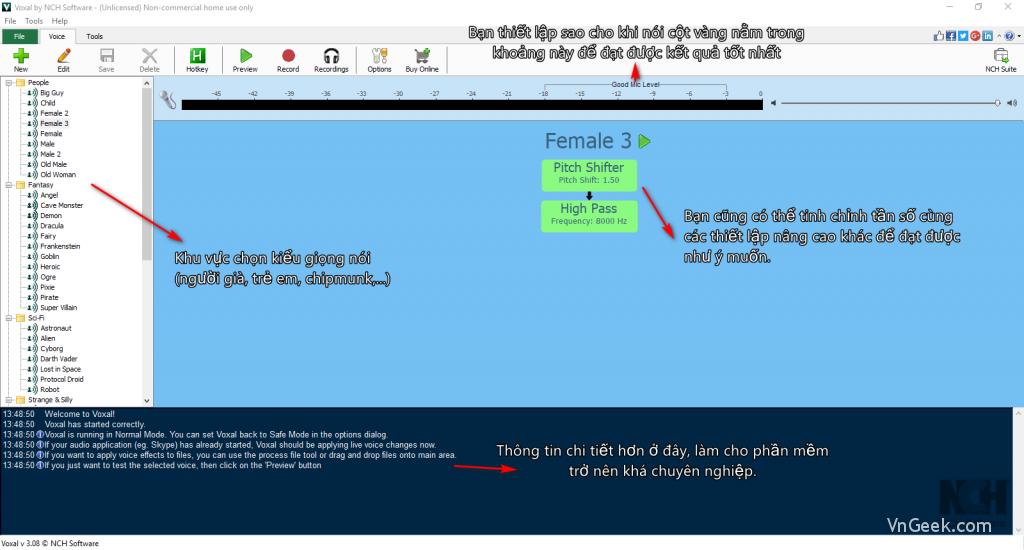The image size is (1024, 550).
Task: Select the Frankenstein voice
Action: [60, 246]
